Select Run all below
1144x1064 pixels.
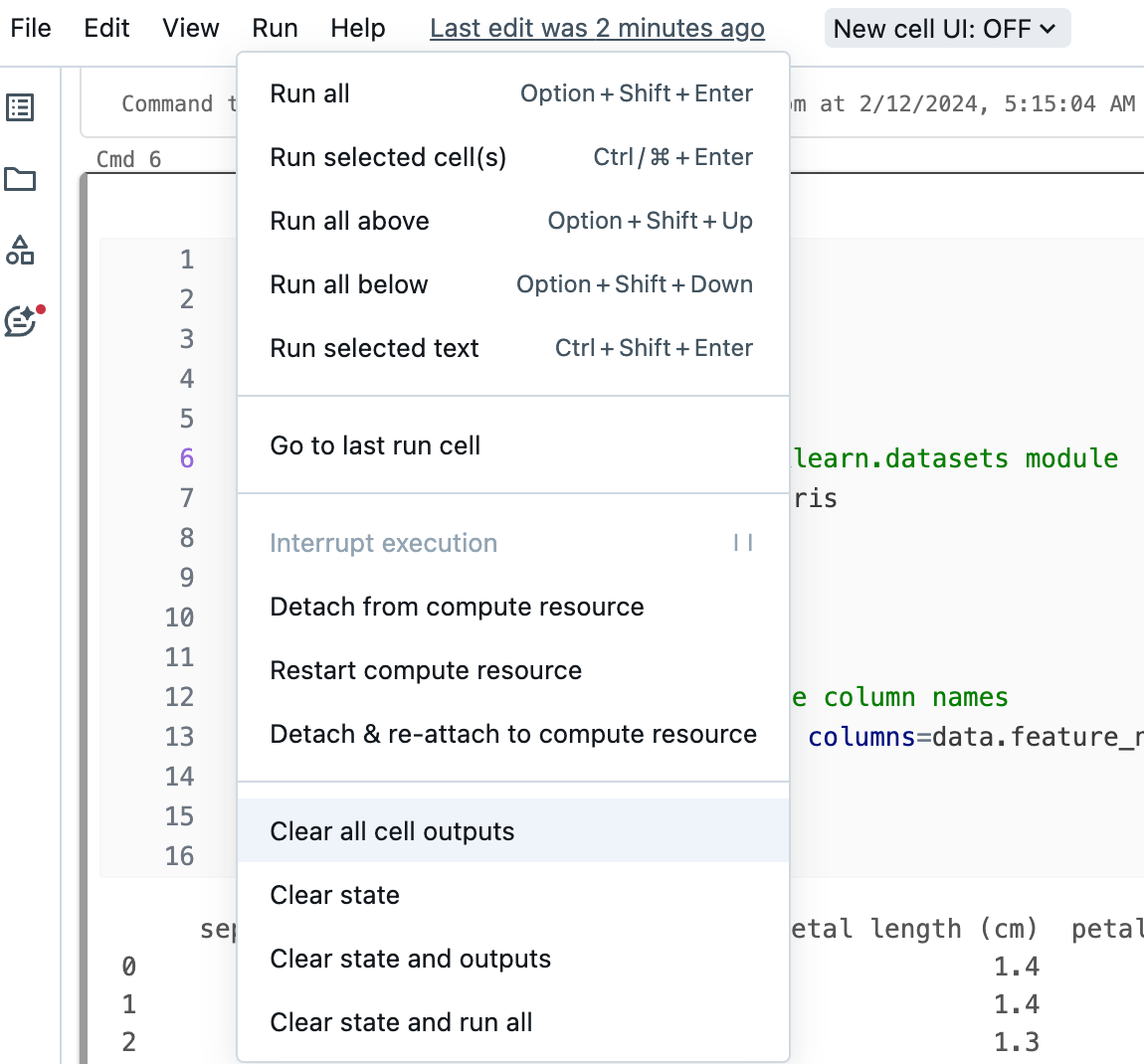tap(349, 283)
